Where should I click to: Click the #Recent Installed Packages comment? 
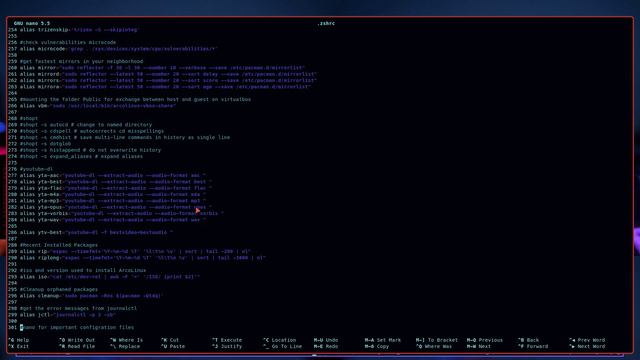59,245
